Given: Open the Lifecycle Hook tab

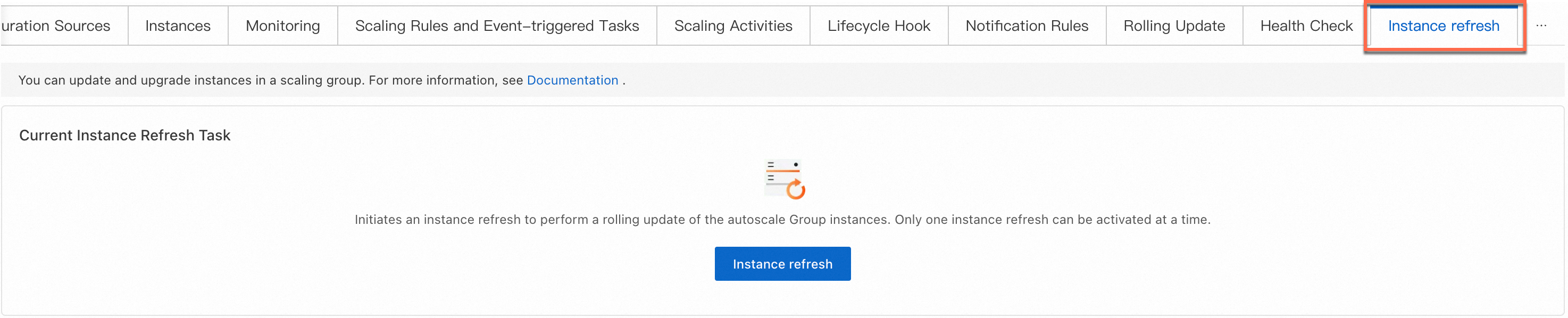Looking at the screenshot, I should pyautogui.click(x=878, y=26).
